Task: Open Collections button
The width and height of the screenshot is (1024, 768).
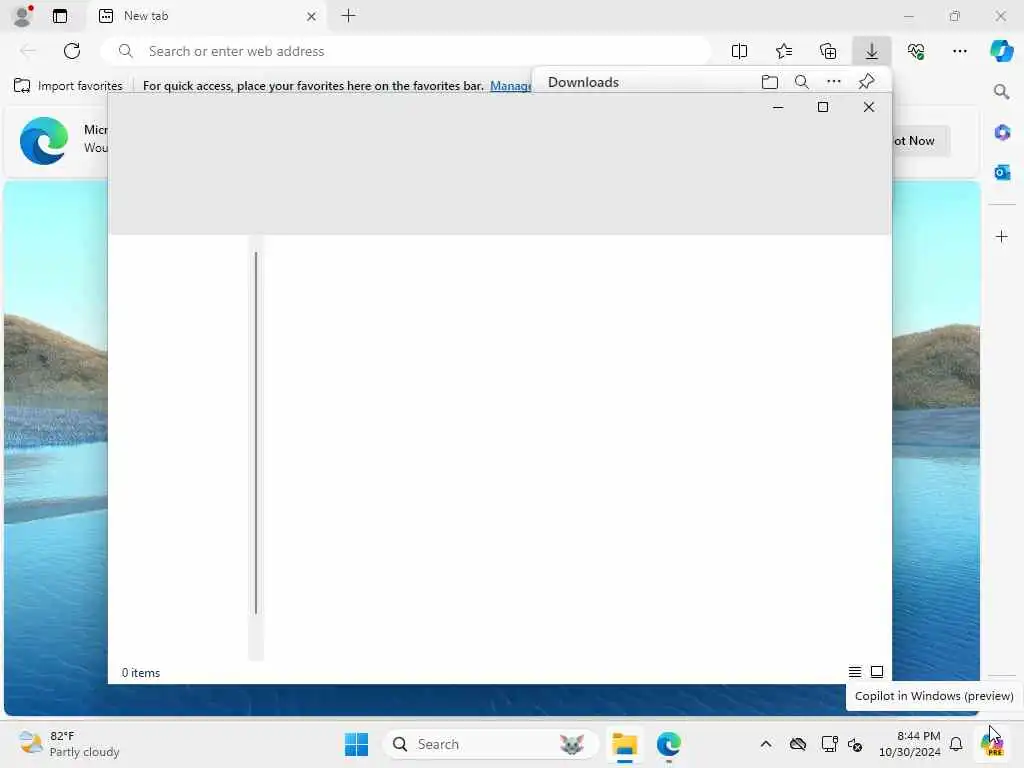Action: click(828, 51)
